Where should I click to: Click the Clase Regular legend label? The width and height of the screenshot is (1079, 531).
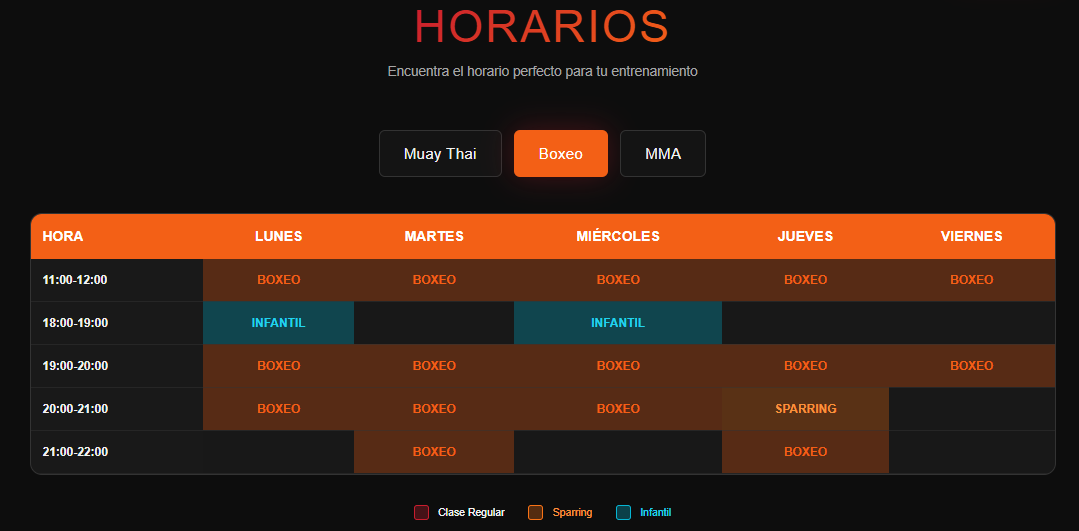pos(471,512)
